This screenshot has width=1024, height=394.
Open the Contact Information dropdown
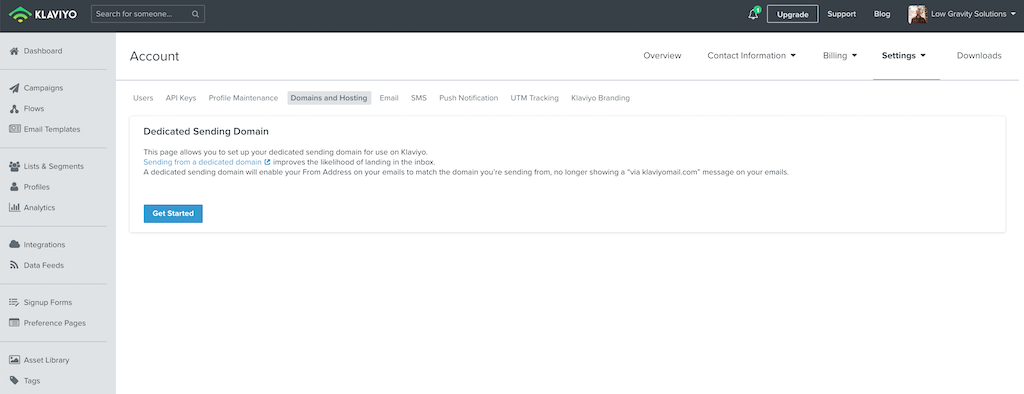752,56
